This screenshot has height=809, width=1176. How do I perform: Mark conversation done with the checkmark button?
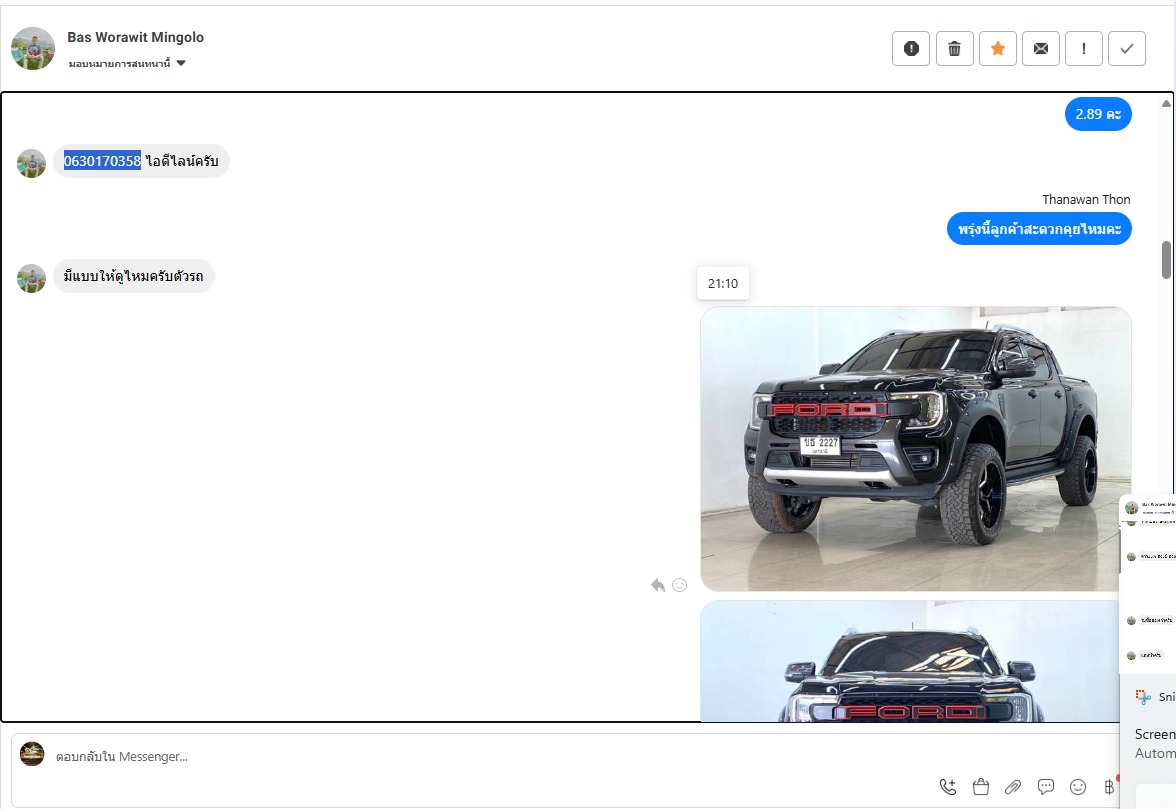coord(1126,49)
